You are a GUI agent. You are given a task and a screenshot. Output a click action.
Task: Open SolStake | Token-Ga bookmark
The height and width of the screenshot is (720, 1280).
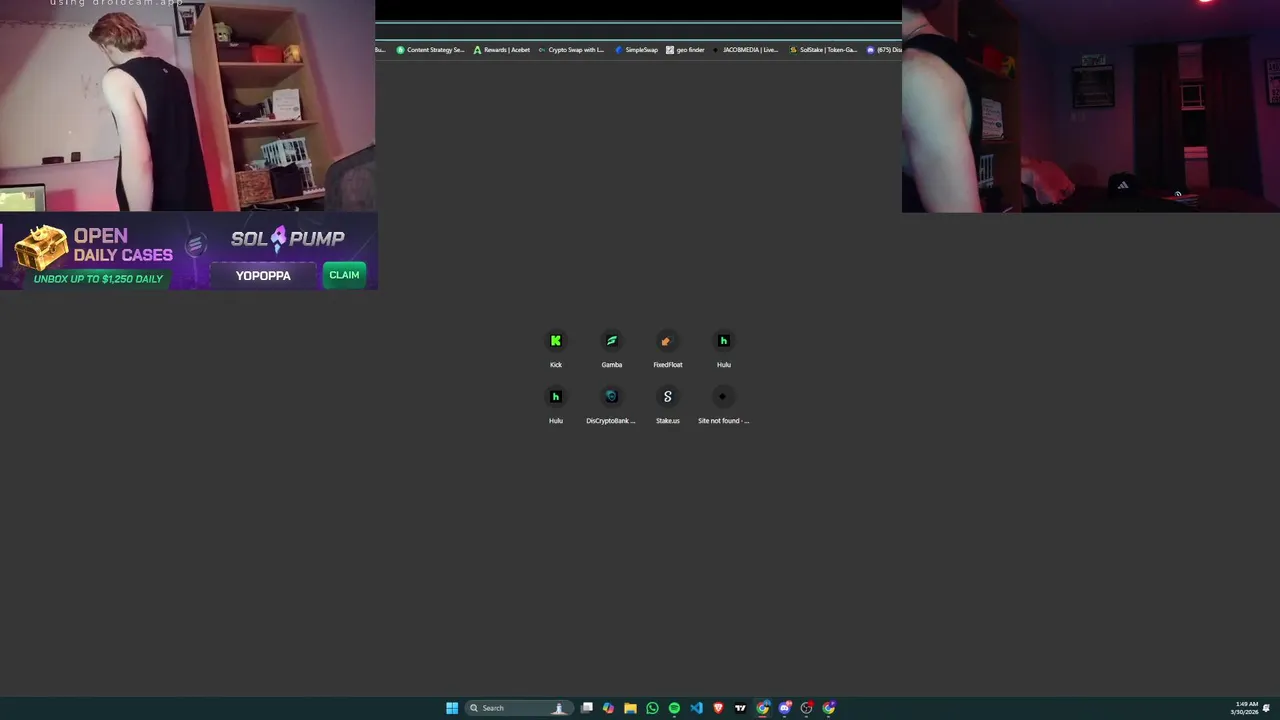pyautogui.click(x=823, y=50)
